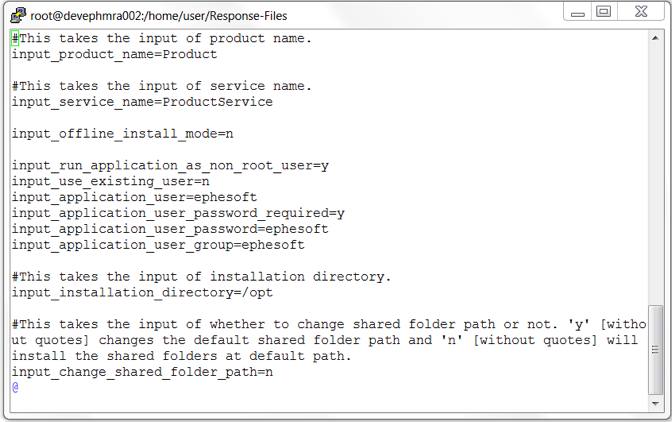This screenshot has width=672, height=422.
Task: Click the input_application_user_group=ephesoft line
Action: coord(158,245)
